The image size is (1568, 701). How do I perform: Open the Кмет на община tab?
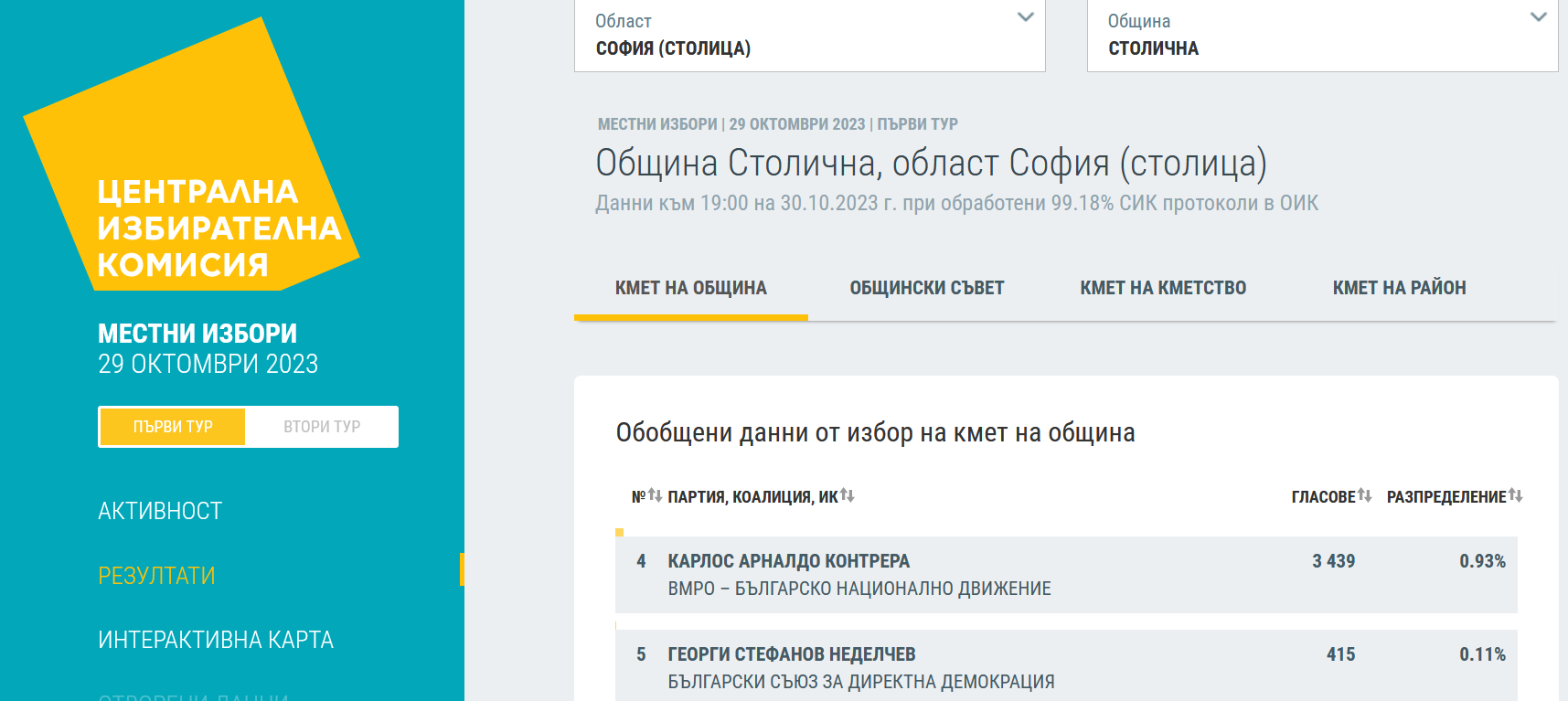(x=690, y=288)
